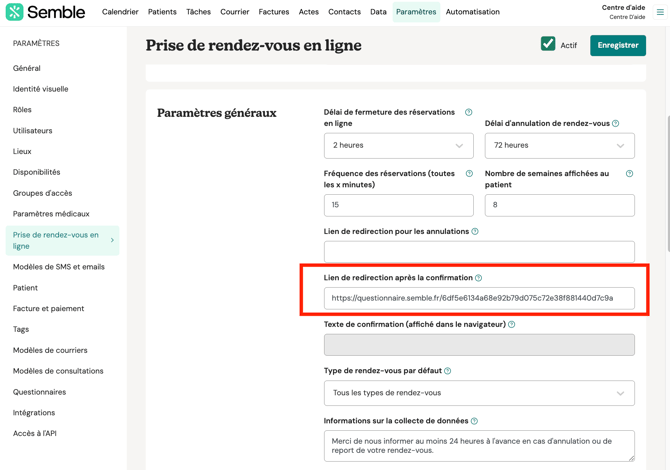Go to the Automatisation tab

(x=472, y=12)
